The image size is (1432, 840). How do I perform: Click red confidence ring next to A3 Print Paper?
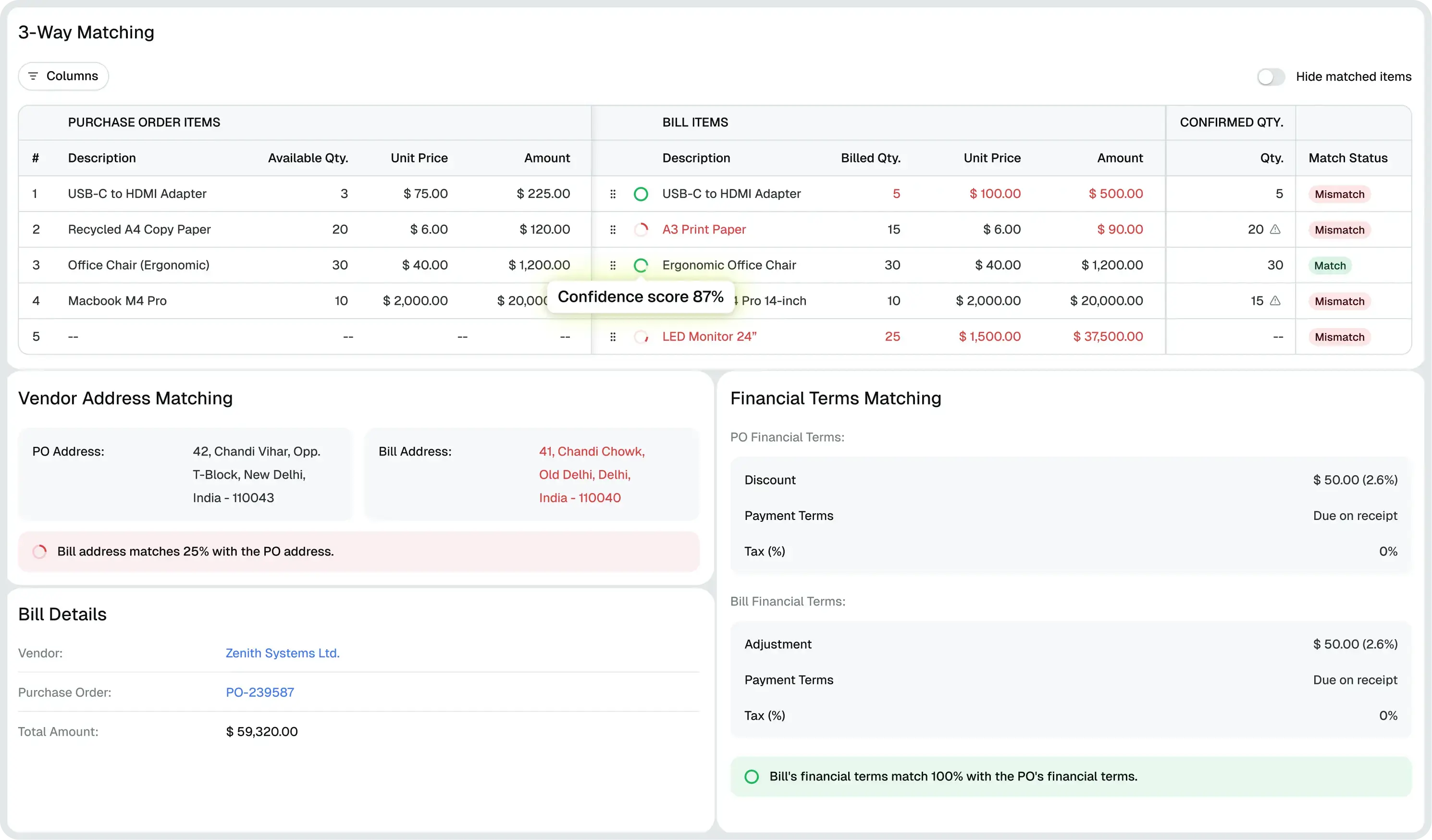641,230
